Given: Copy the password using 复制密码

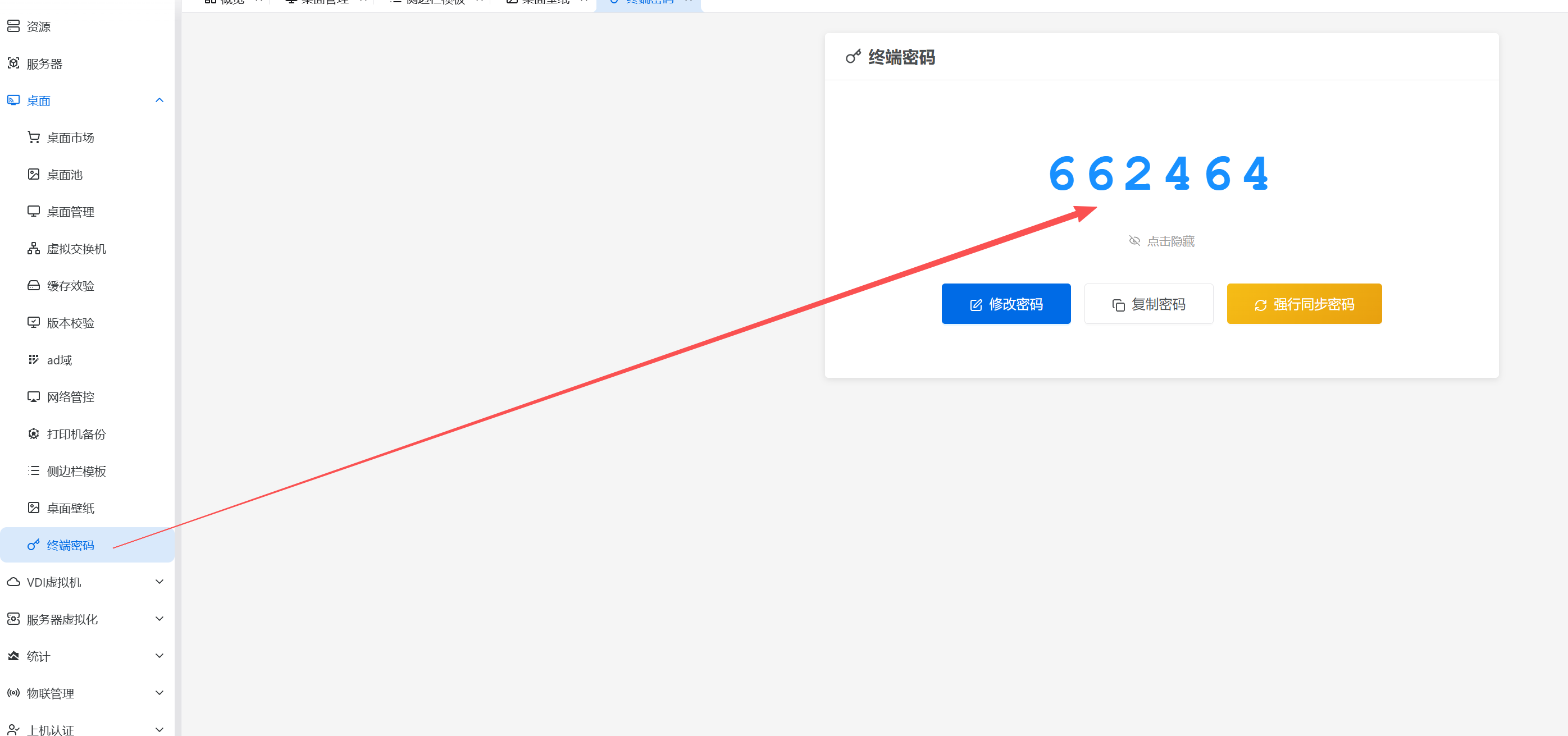Looking at the screenshot, I should (1148, 304).
